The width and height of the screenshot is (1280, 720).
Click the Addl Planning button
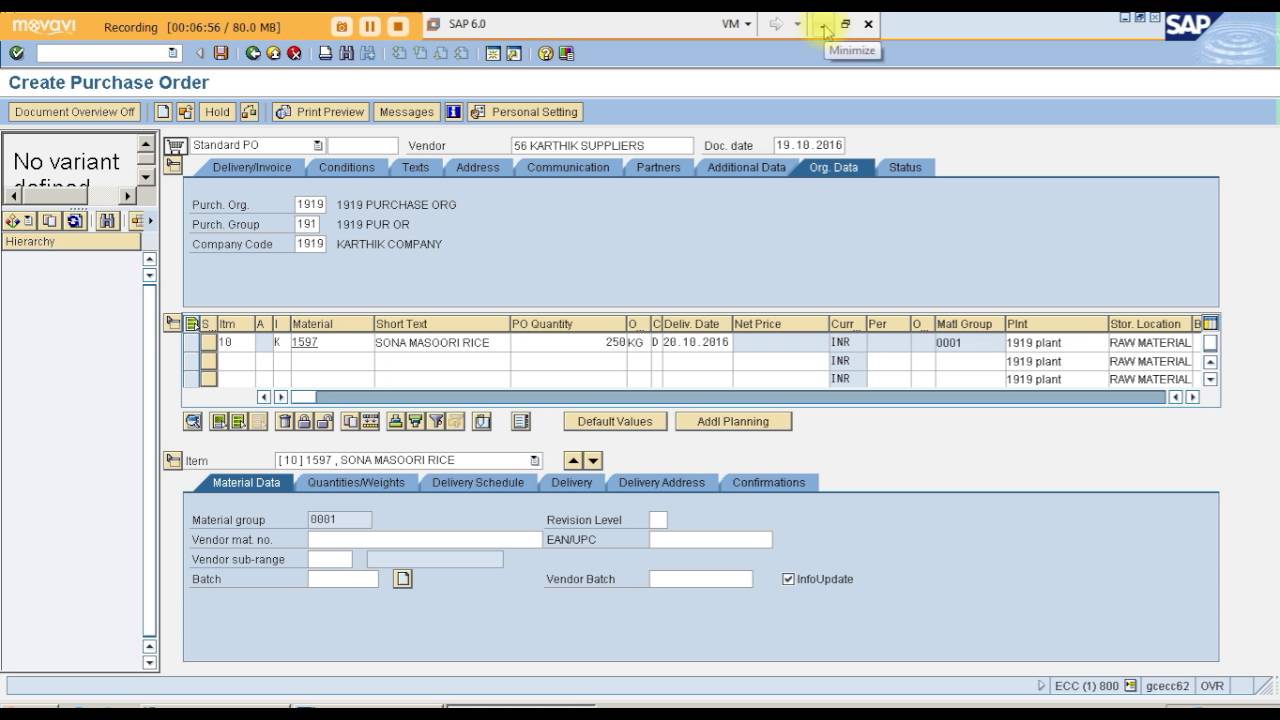[733, 422]
